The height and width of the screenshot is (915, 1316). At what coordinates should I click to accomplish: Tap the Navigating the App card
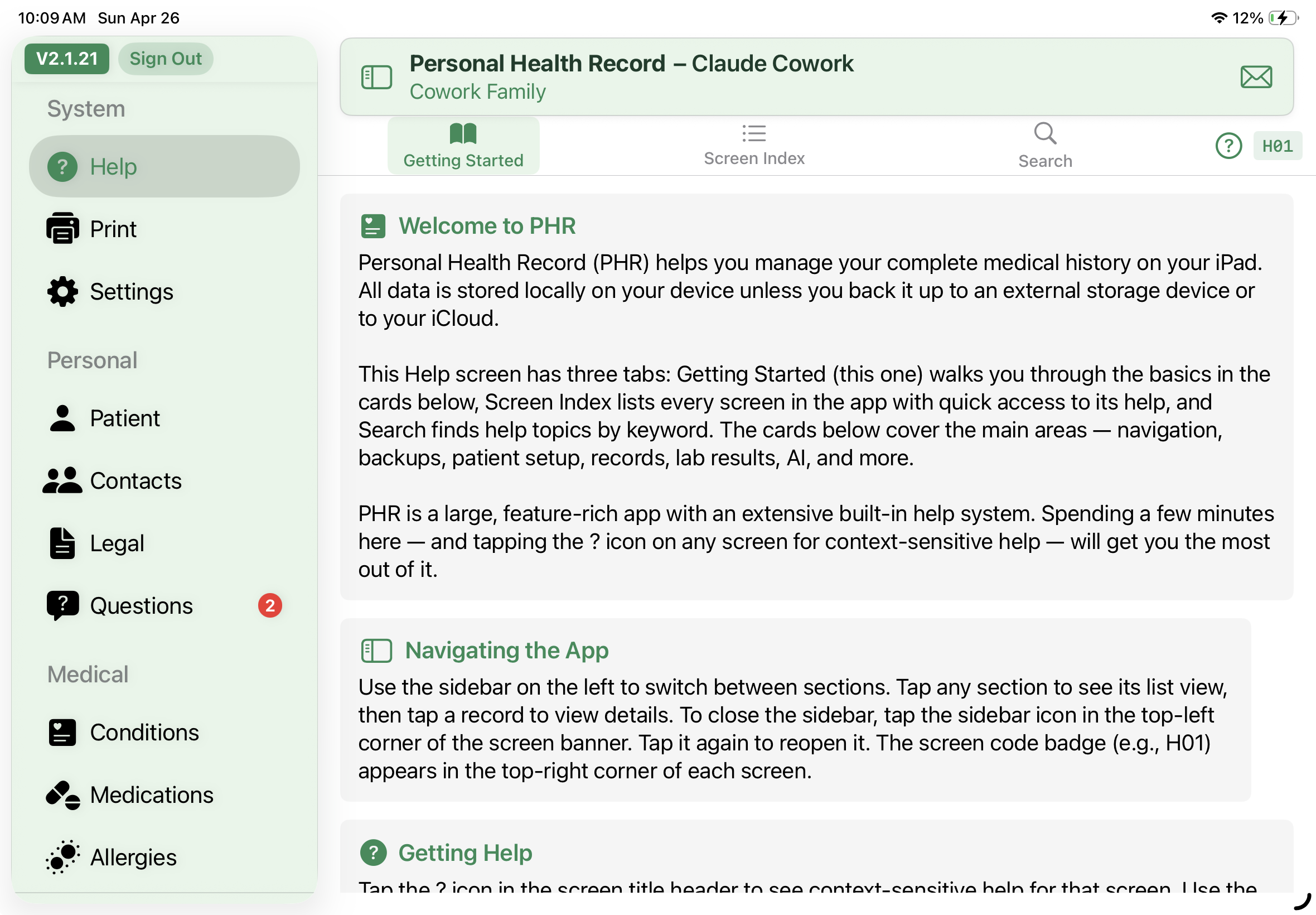[795, 710]
